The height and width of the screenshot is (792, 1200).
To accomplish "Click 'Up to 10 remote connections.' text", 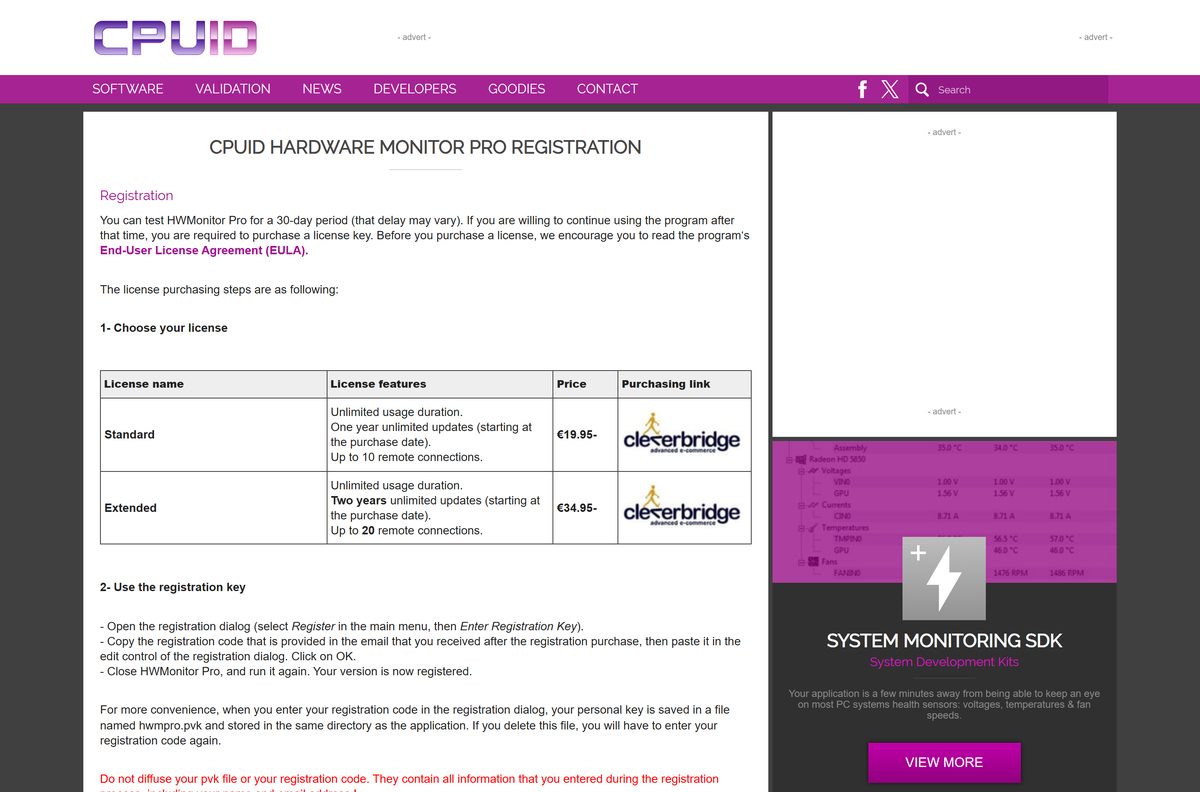I will tap(406, 457).
